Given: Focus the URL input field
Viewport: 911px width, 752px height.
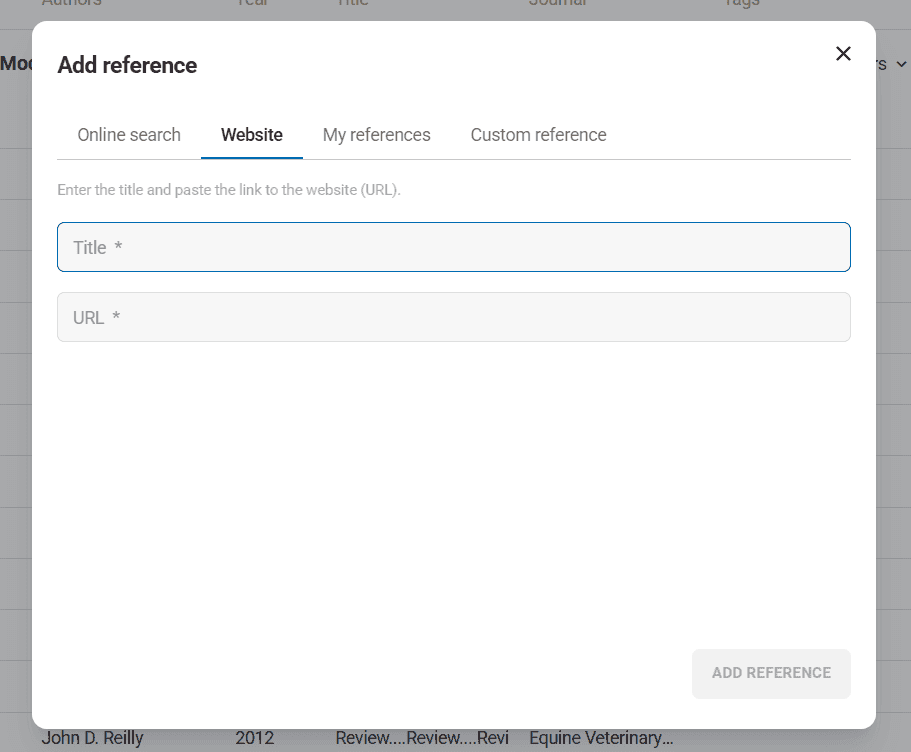Looking at the screenshot, I should pyautogui.click(x=453, y=317).
